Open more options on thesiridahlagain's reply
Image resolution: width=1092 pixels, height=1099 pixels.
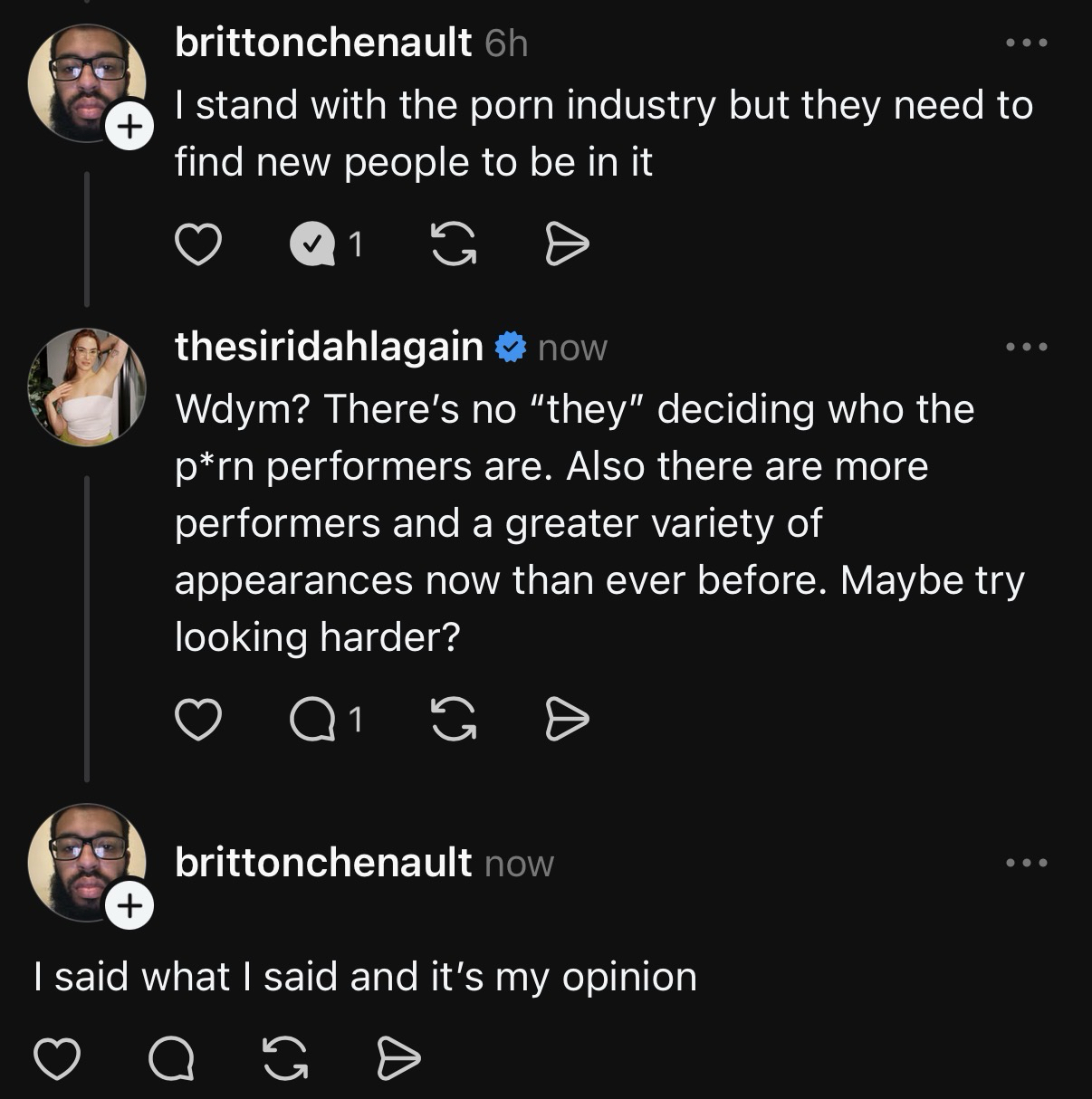[x=1027, y=347]
